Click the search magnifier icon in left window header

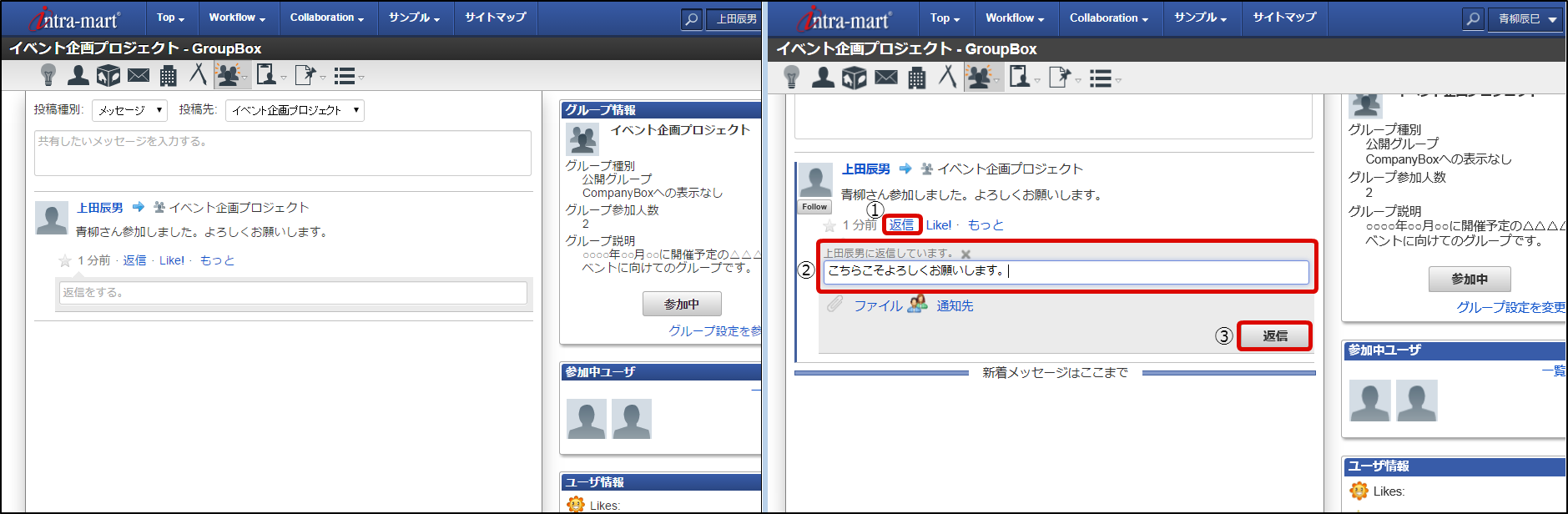tap(692, 18)
